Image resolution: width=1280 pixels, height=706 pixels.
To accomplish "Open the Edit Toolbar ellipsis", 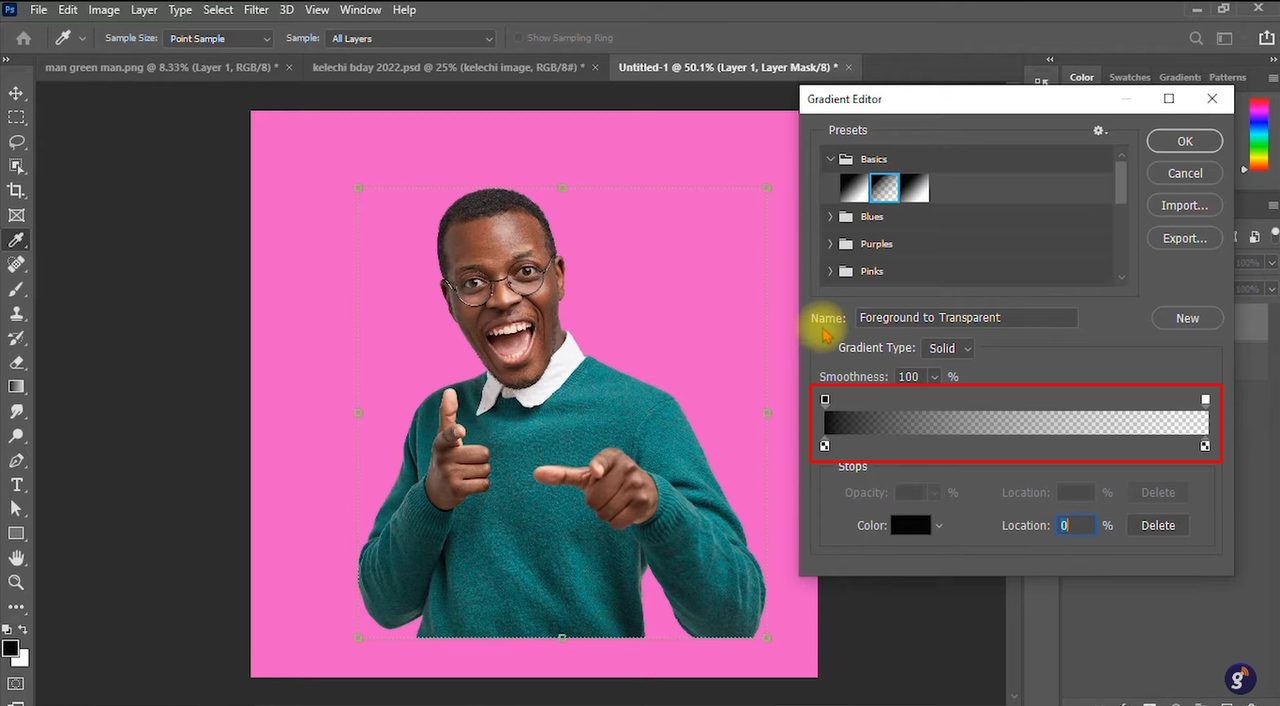I will pos(16,607).
